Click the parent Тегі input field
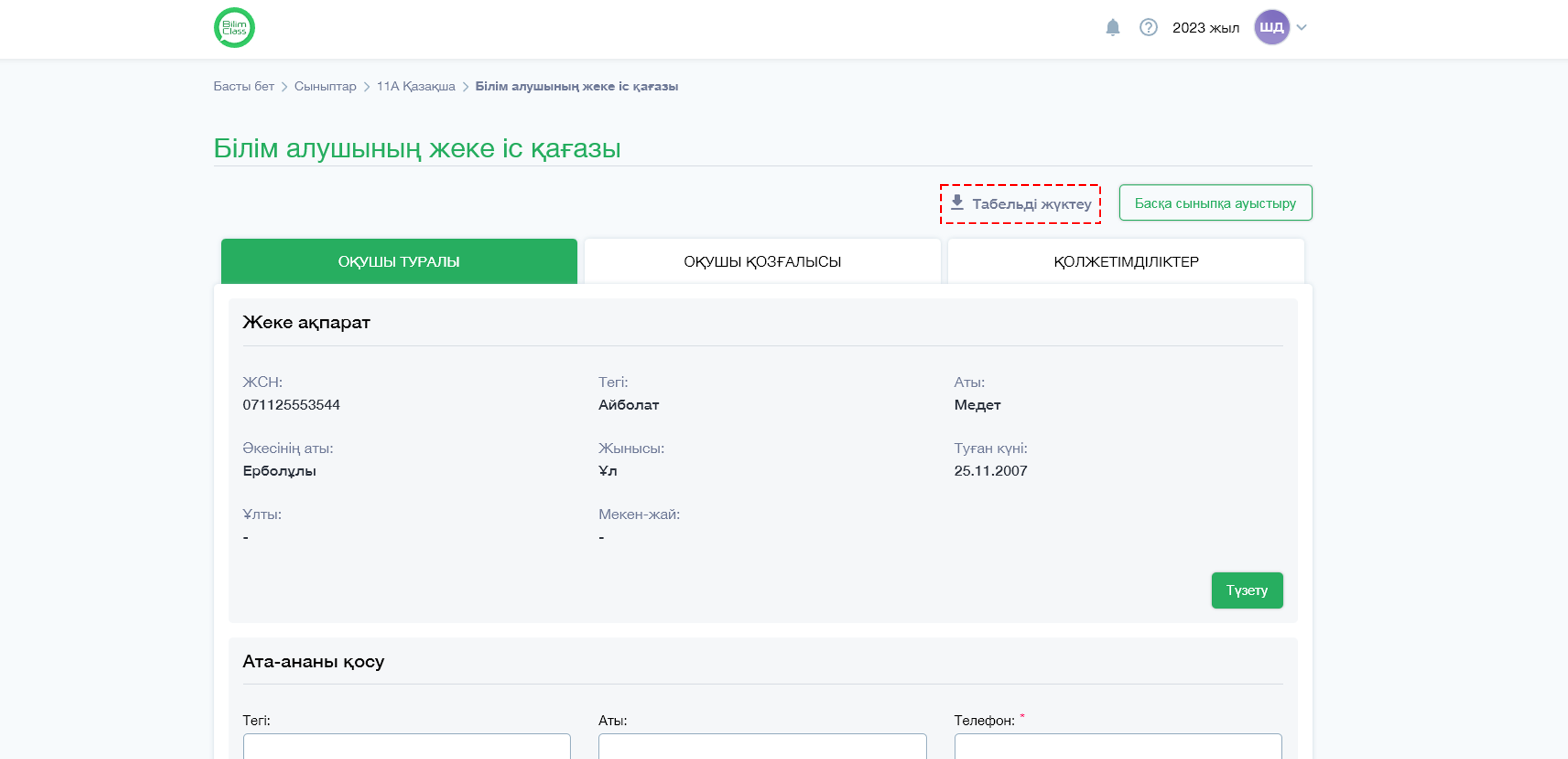Screen dimensions: 1568x759 [x=407, y=747]
